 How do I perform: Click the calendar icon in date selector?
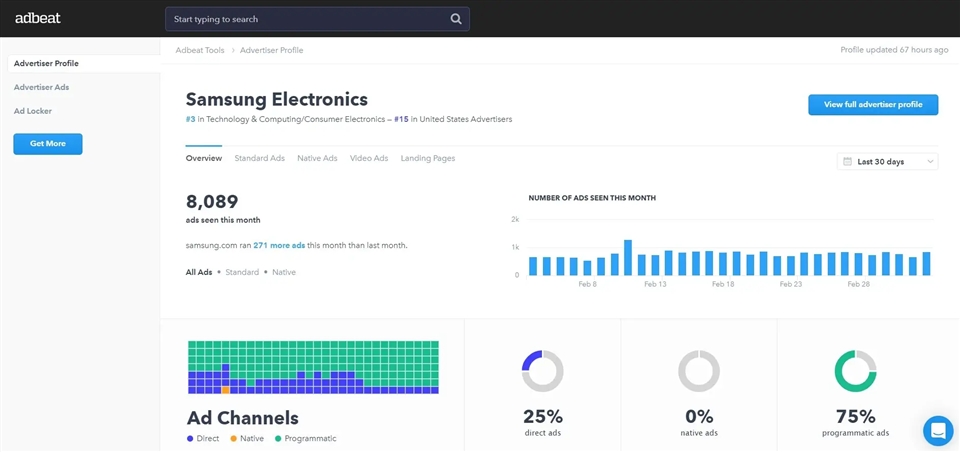pyautogui.click(x=848, y=162)
